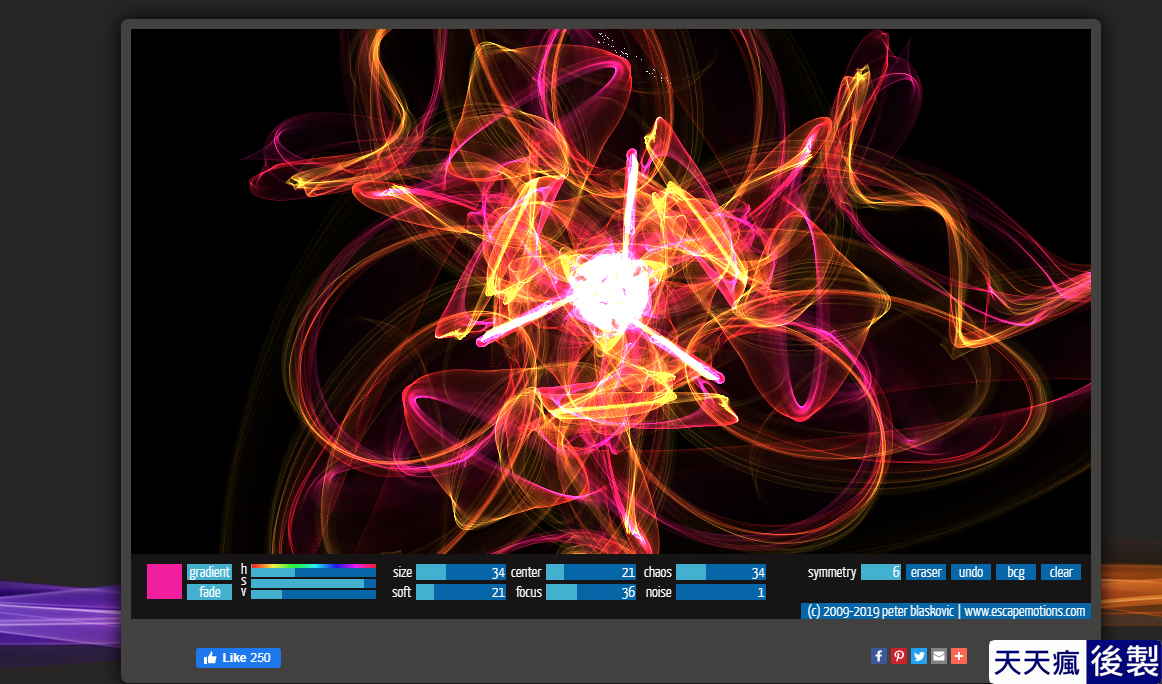1162x684 pixels.
Task: Adjust the noise slider
Action: click(721, 592)
